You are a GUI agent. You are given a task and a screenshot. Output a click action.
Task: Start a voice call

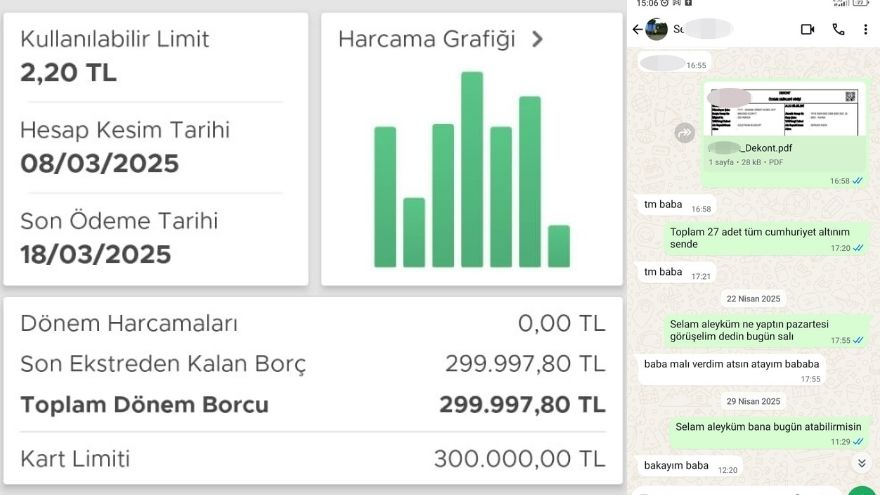[x=838, y=30]
